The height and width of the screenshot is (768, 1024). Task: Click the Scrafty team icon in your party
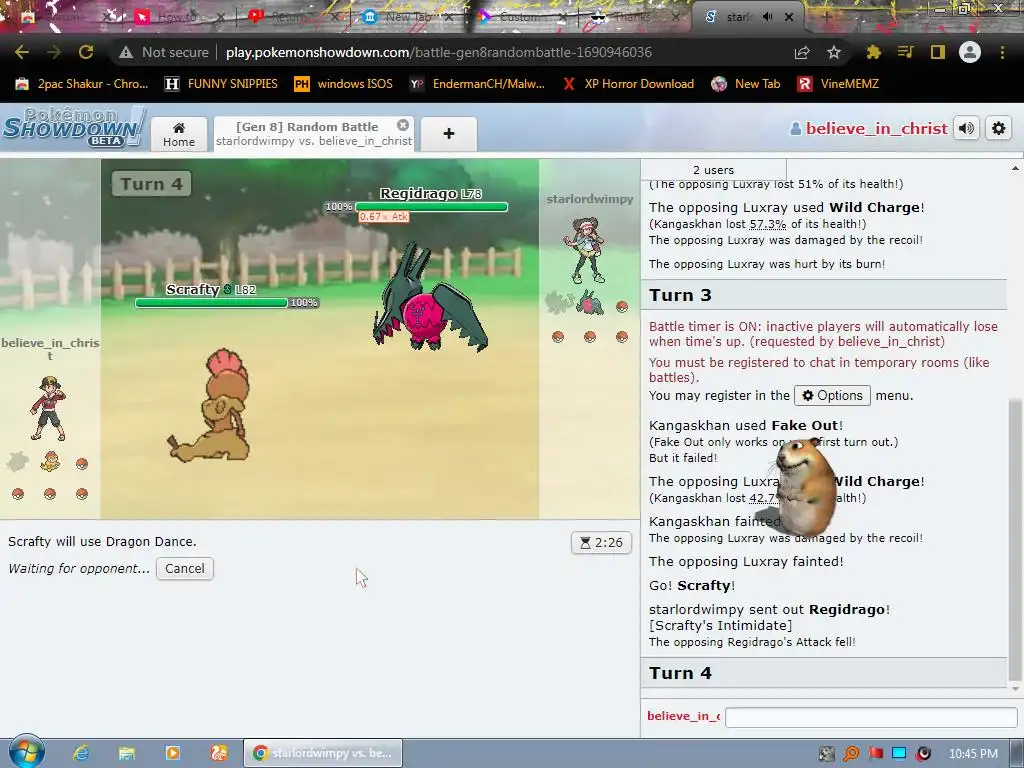tap(50, 462)
